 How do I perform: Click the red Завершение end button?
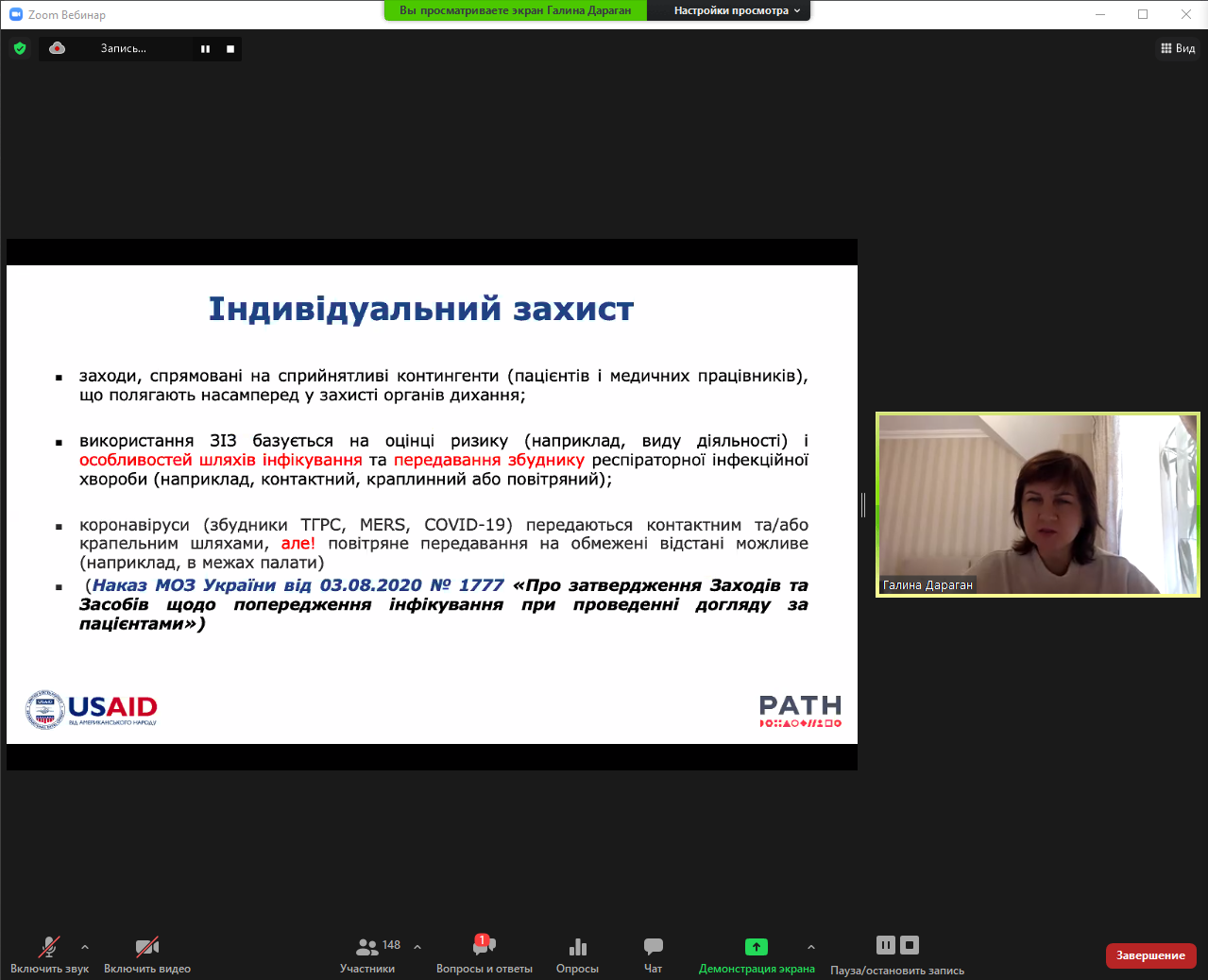(1150, 955)
